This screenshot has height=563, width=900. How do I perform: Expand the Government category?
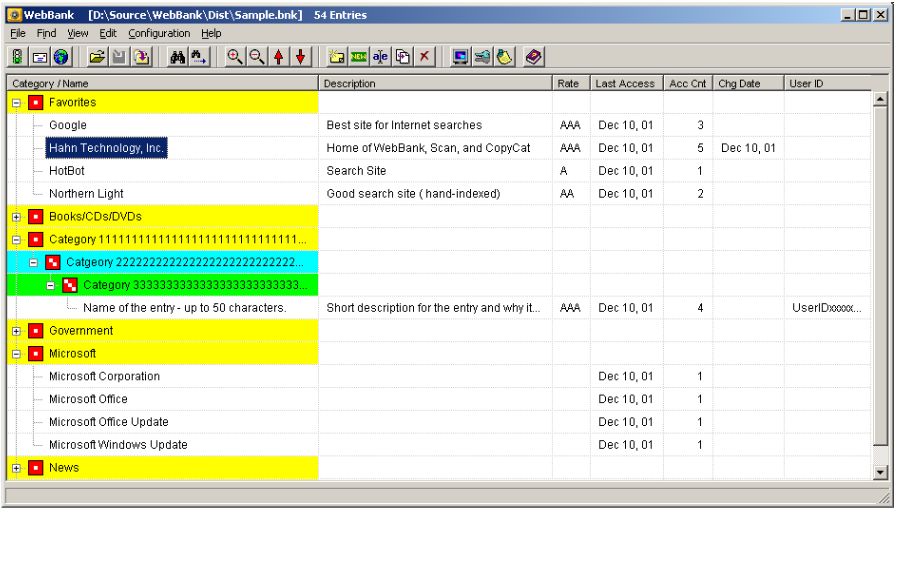pos(17,332)
